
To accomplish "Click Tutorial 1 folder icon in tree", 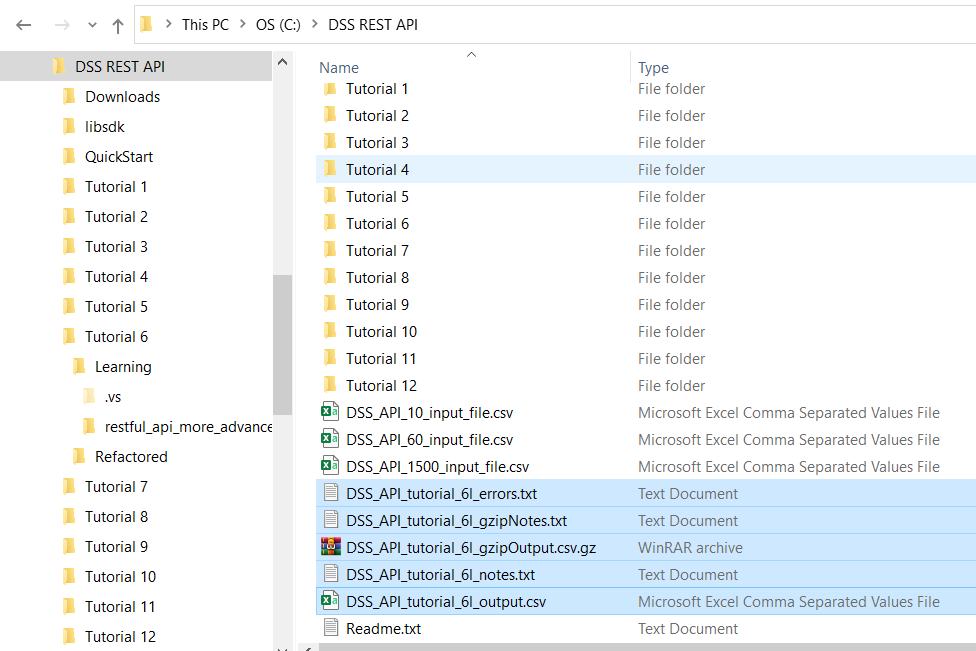I will point(70,187).
